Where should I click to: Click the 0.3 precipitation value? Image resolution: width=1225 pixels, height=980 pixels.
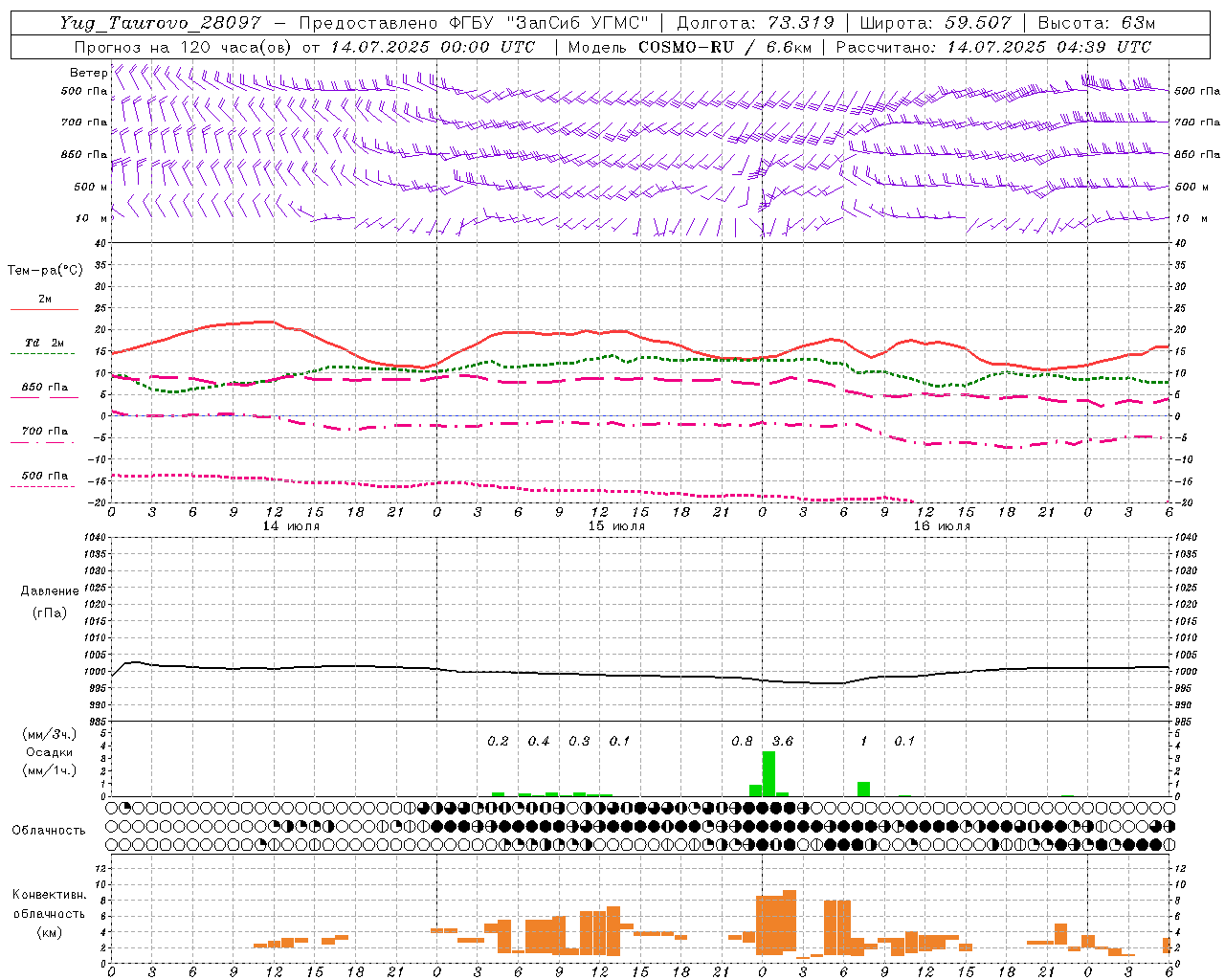[x=579, y=742]
